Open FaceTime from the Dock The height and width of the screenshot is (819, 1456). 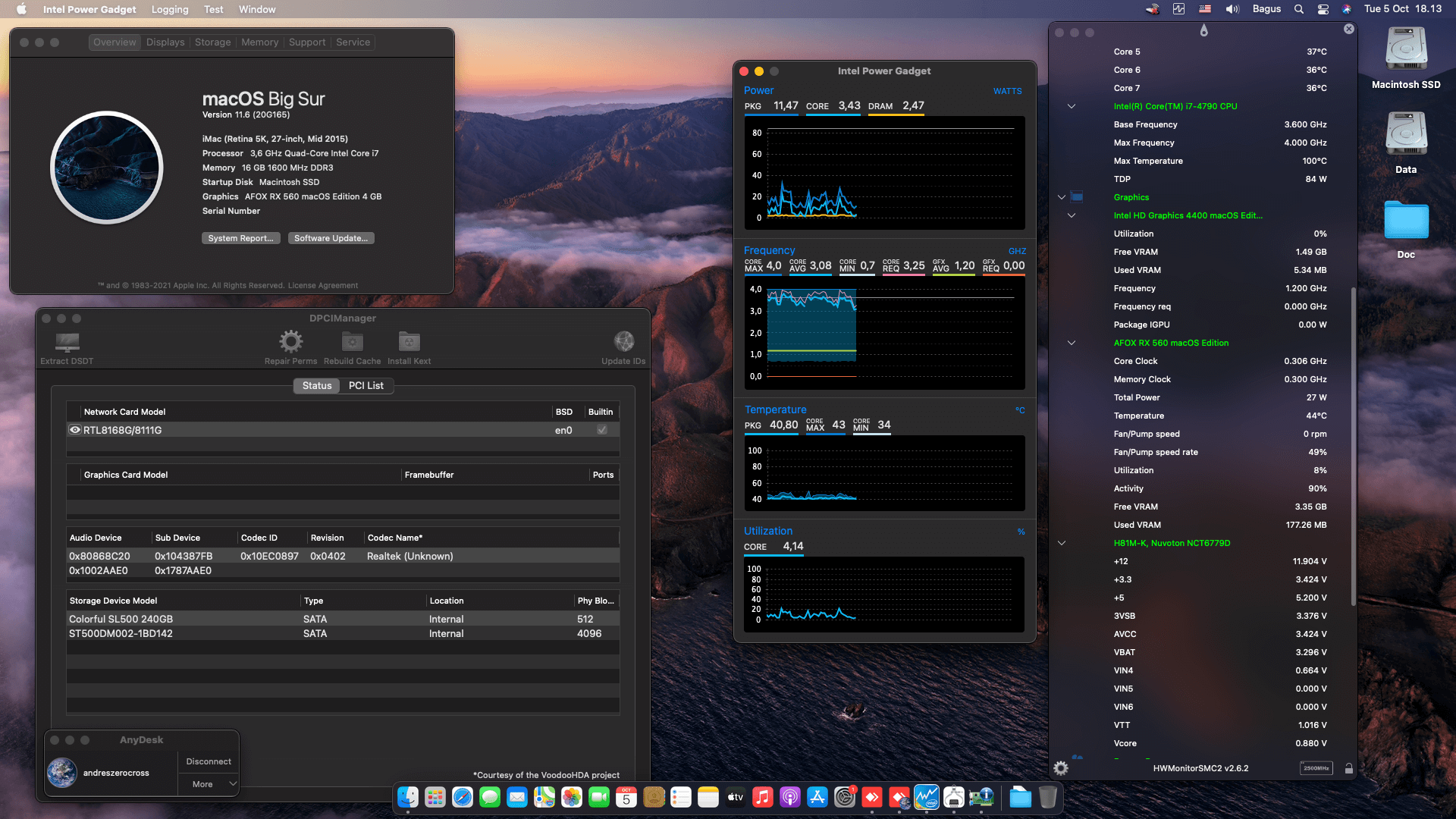point(599,797)
